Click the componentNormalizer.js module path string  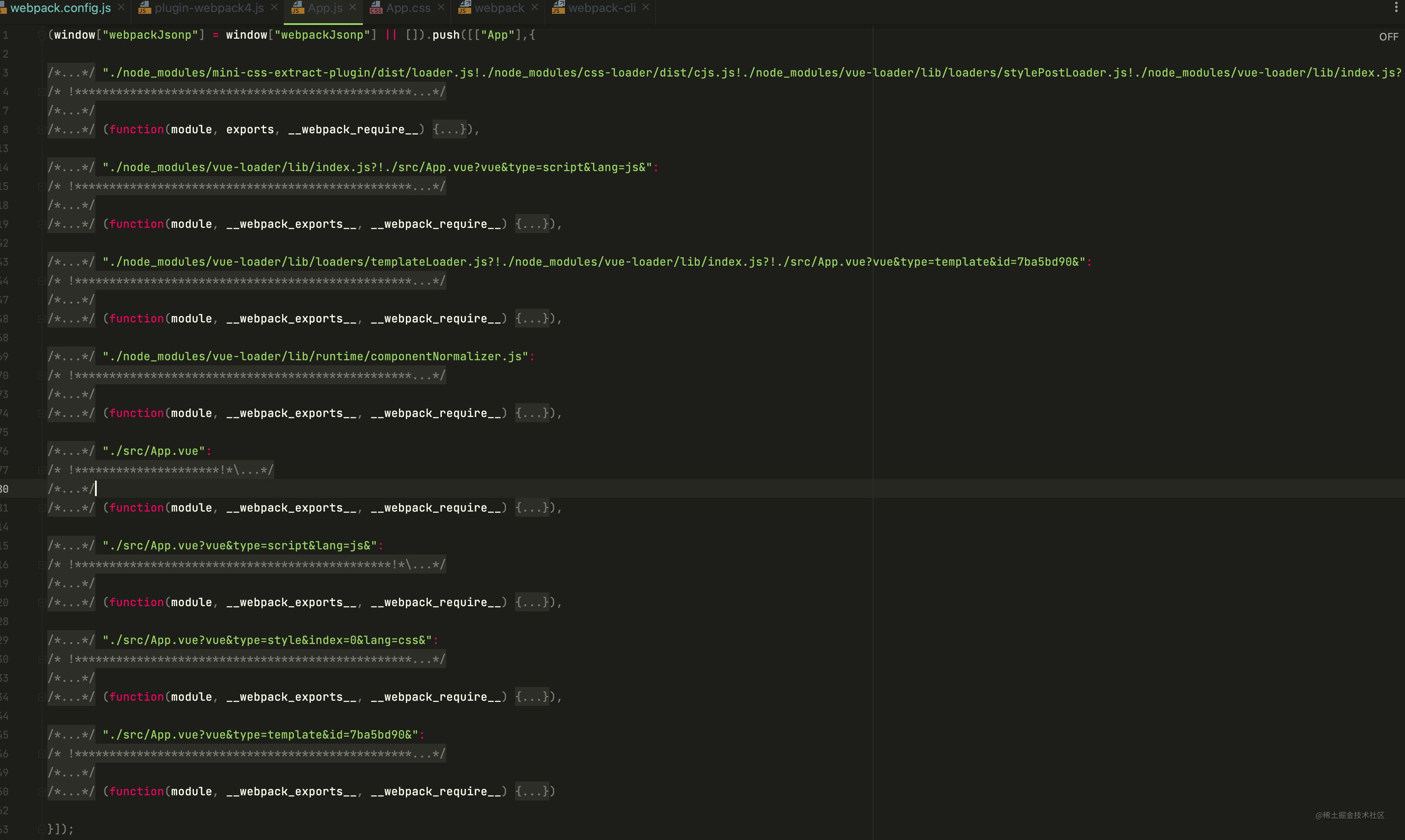315,356
